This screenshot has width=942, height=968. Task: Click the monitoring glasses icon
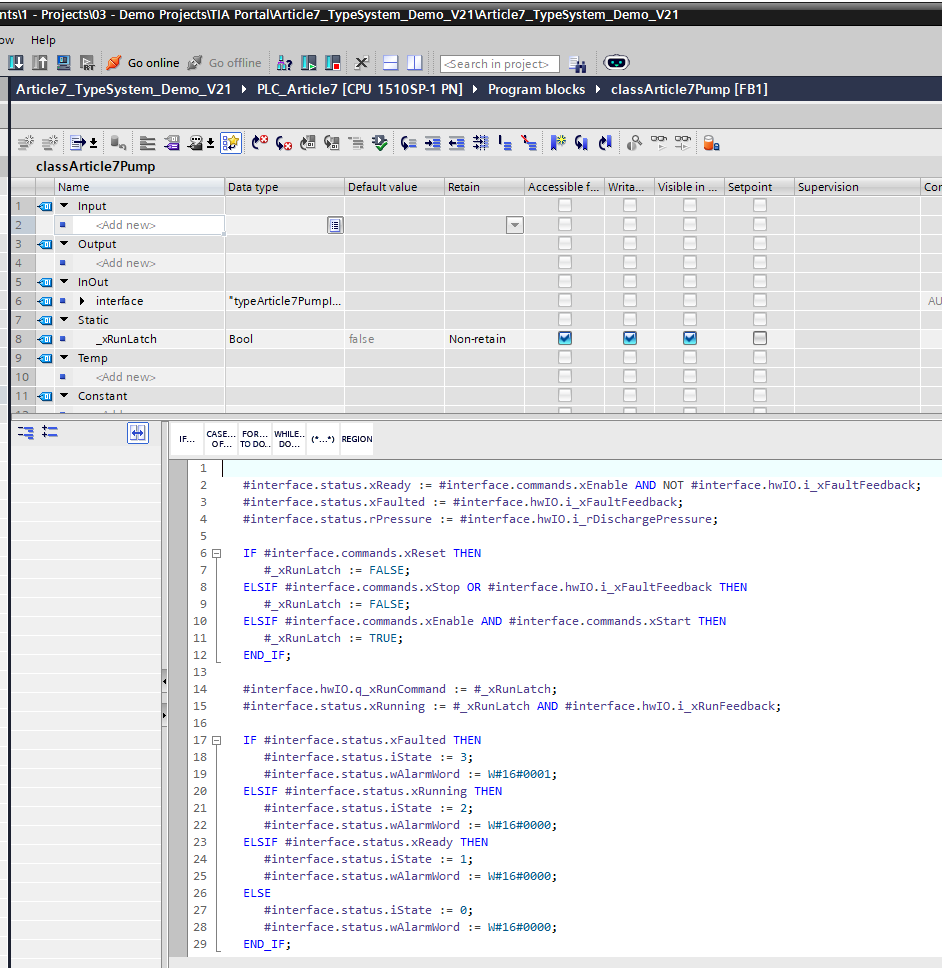[x=659, y=143]
